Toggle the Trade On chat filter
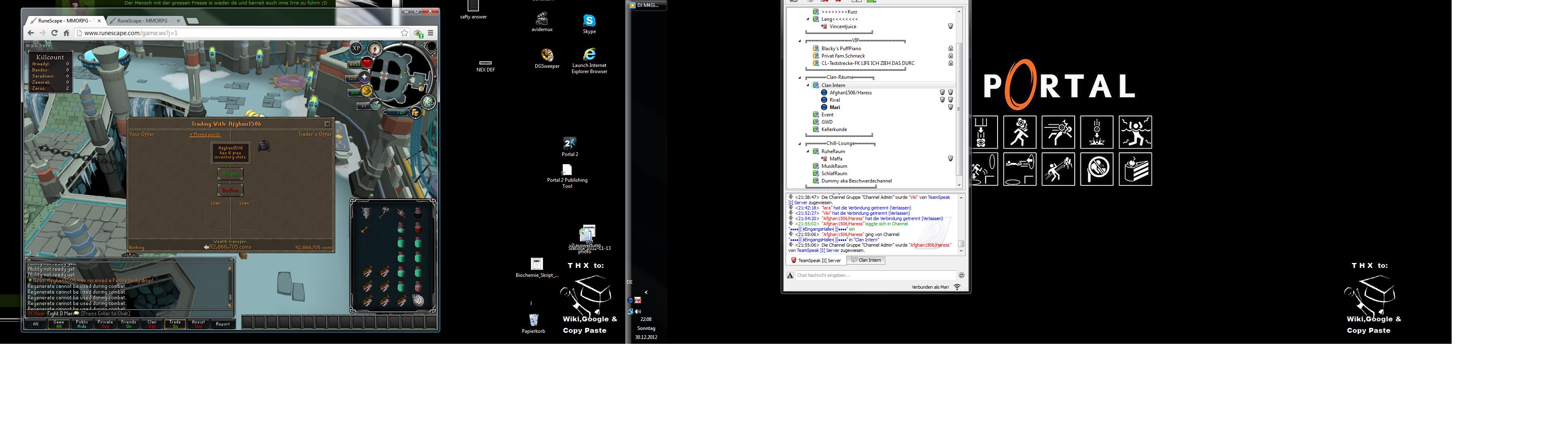 tap(175, 324)
